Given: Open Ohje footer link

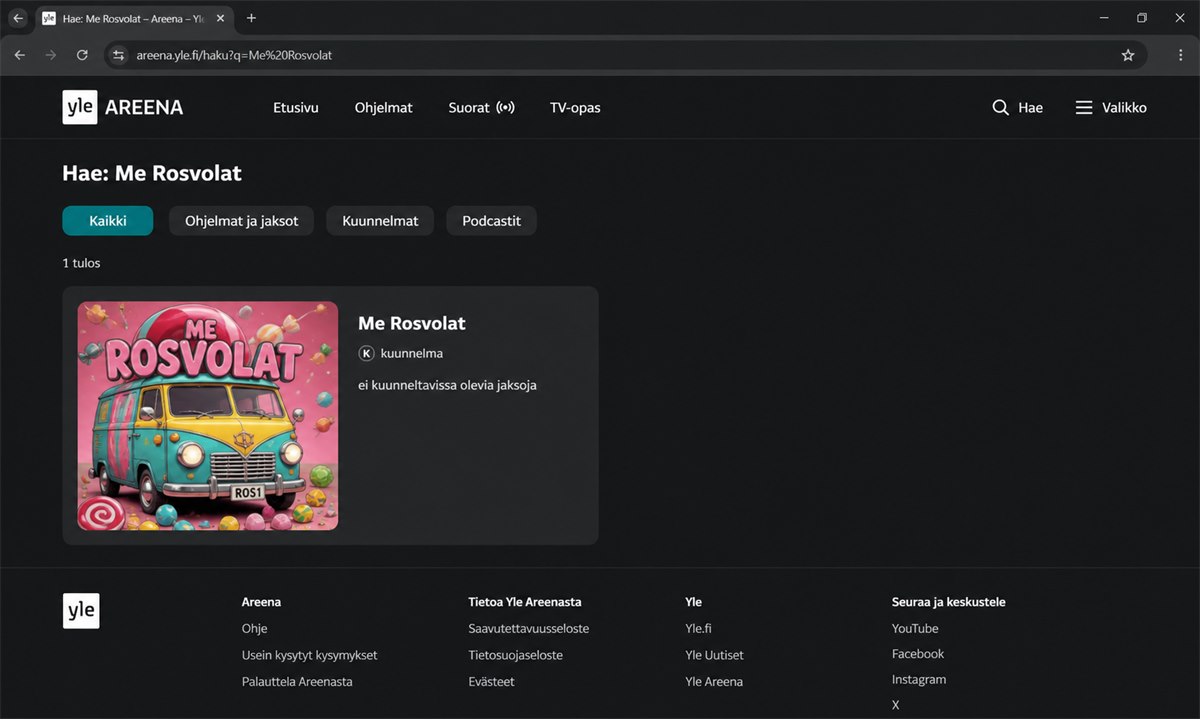Looking at the screenshot, I should click(x=254, y=629).
